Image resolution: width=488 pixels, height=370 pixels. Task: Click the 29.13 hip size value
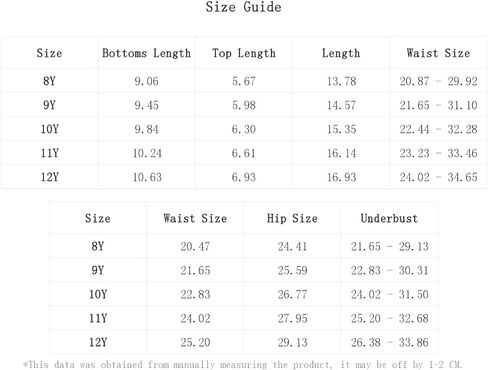click(x=292, y=342)
